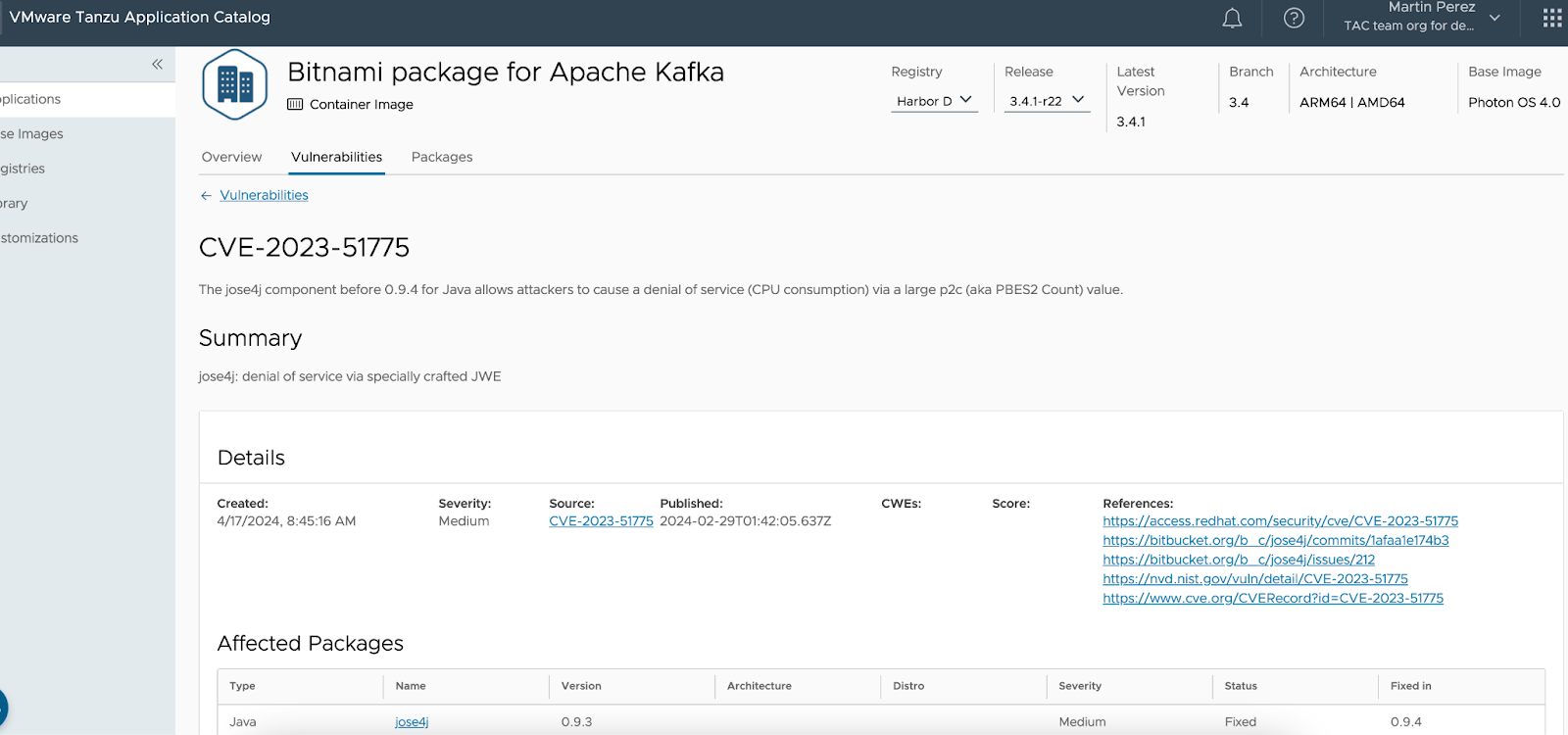Click the created date 4/17/2024, 8:45:16 AM
This screenshot has height=735, width=1568.
[x=286, y=521]
